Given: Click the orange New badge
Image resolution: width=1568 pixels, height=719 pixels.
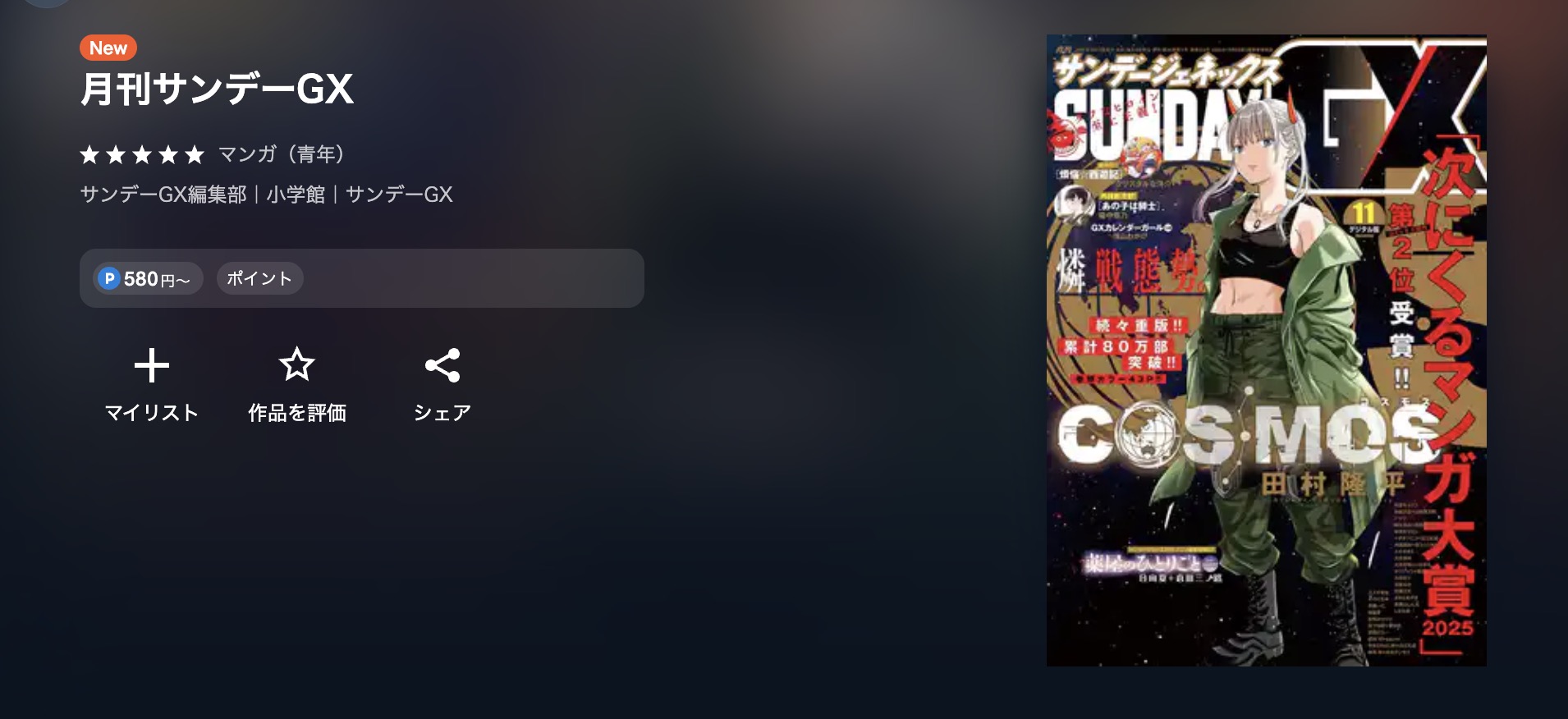Looking at the screenshot, I should [x=108, y=48].
